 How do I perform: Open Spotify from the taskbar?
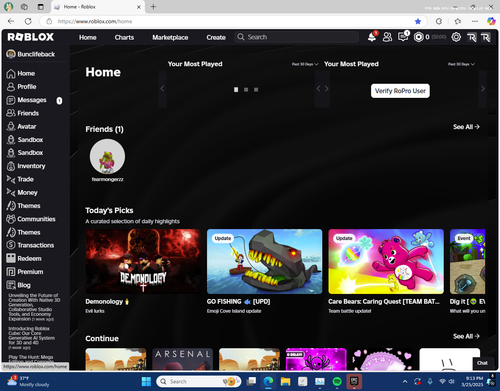337,381
